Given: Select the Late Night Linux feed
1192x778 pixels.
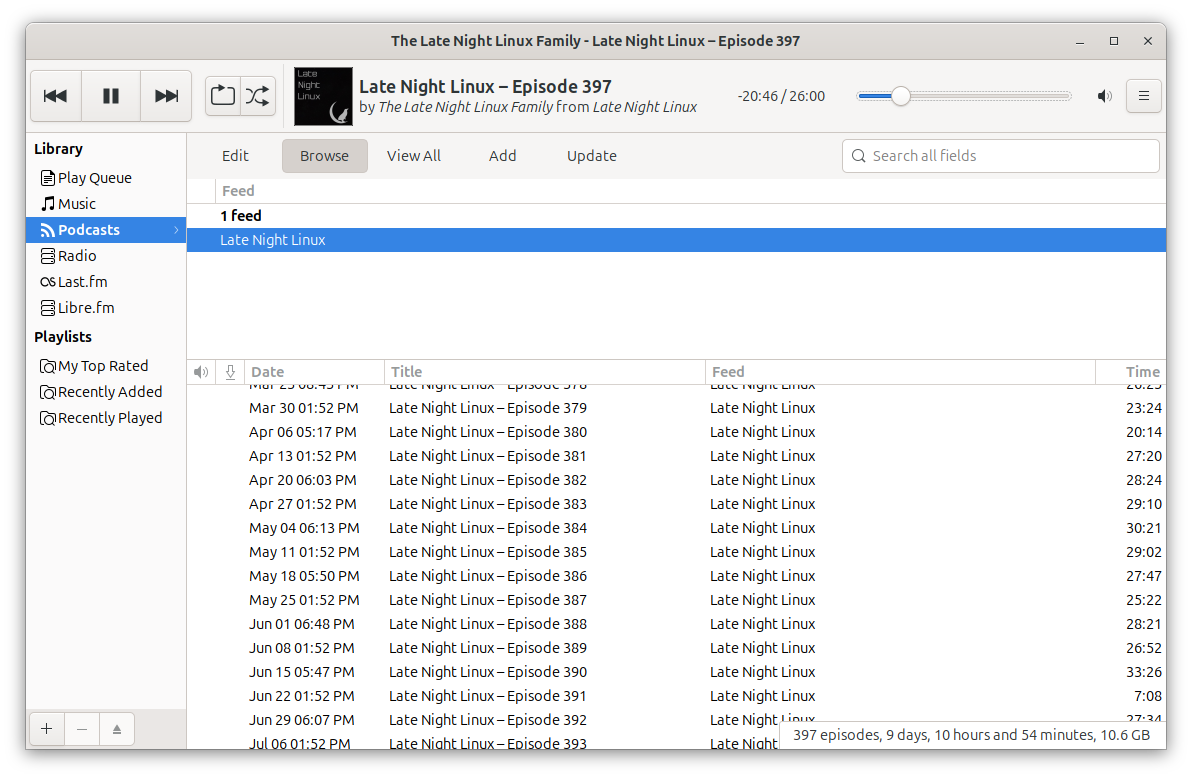Looking at the screenshot, I should pos(677,240).
